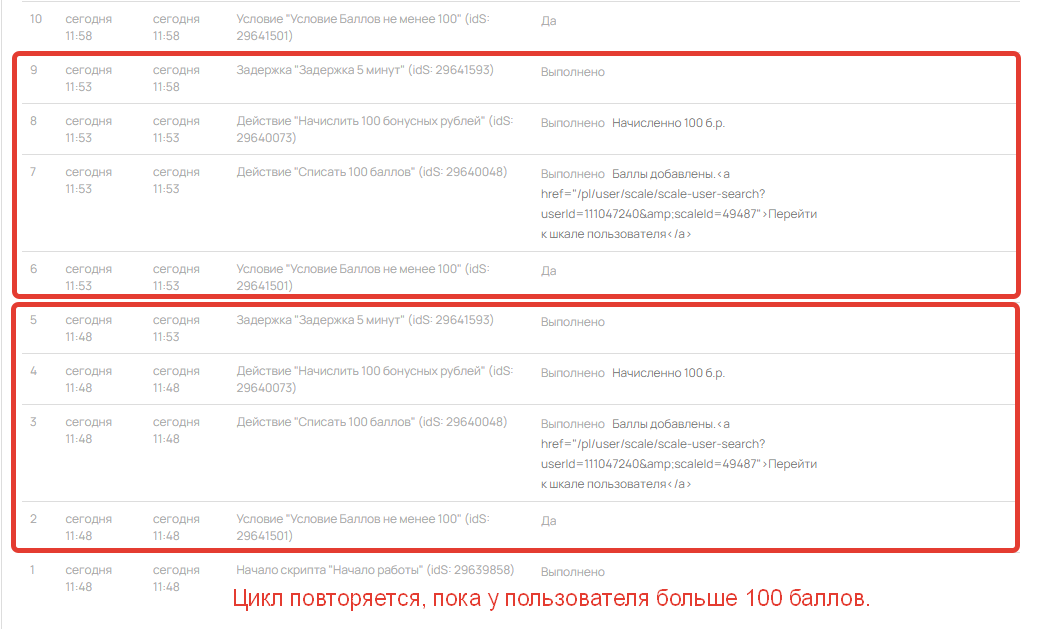
Task: Click the row number 1 cell
Action: coord(32,570)
